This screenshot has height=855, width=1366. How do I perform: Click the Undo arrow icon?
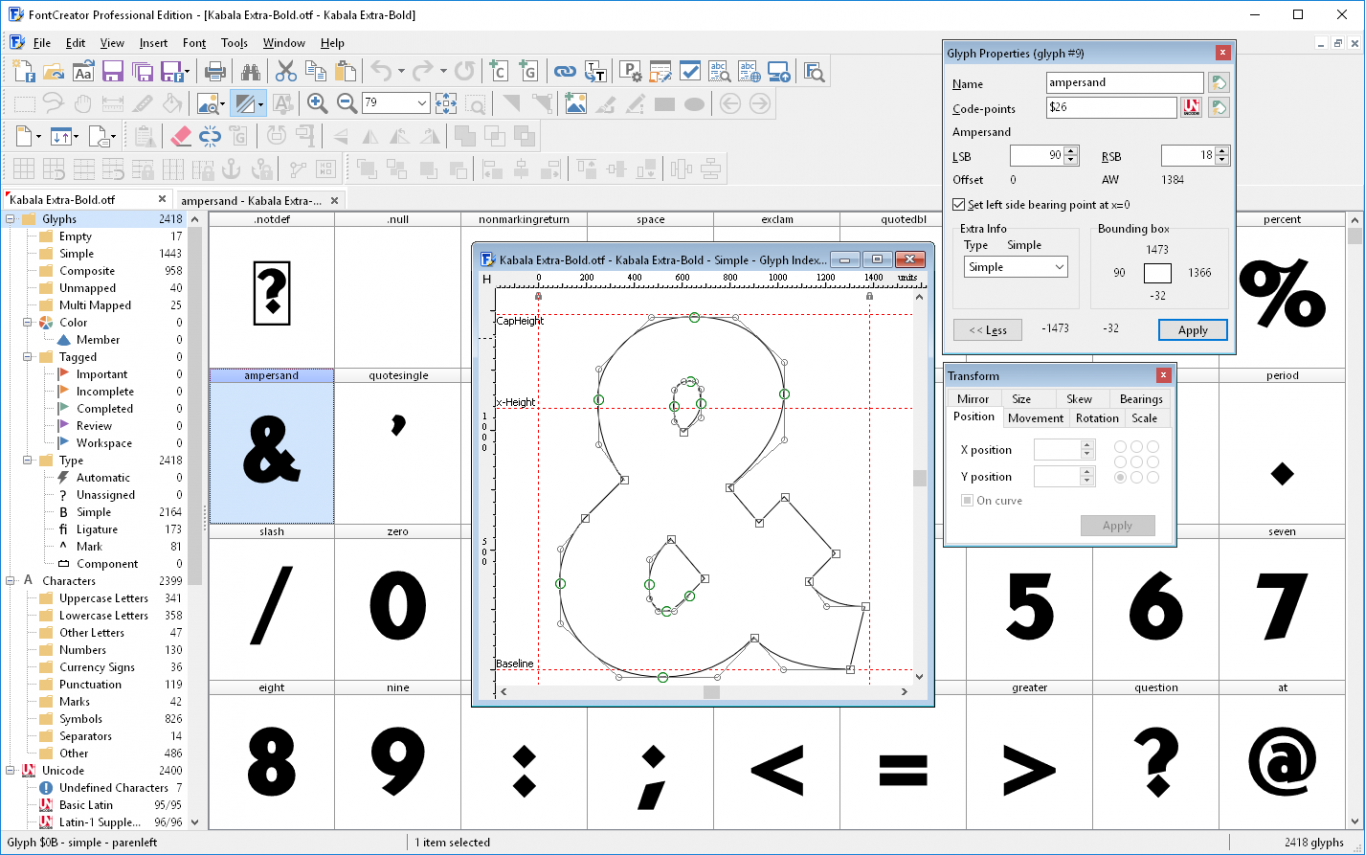[x=380, y=70]
